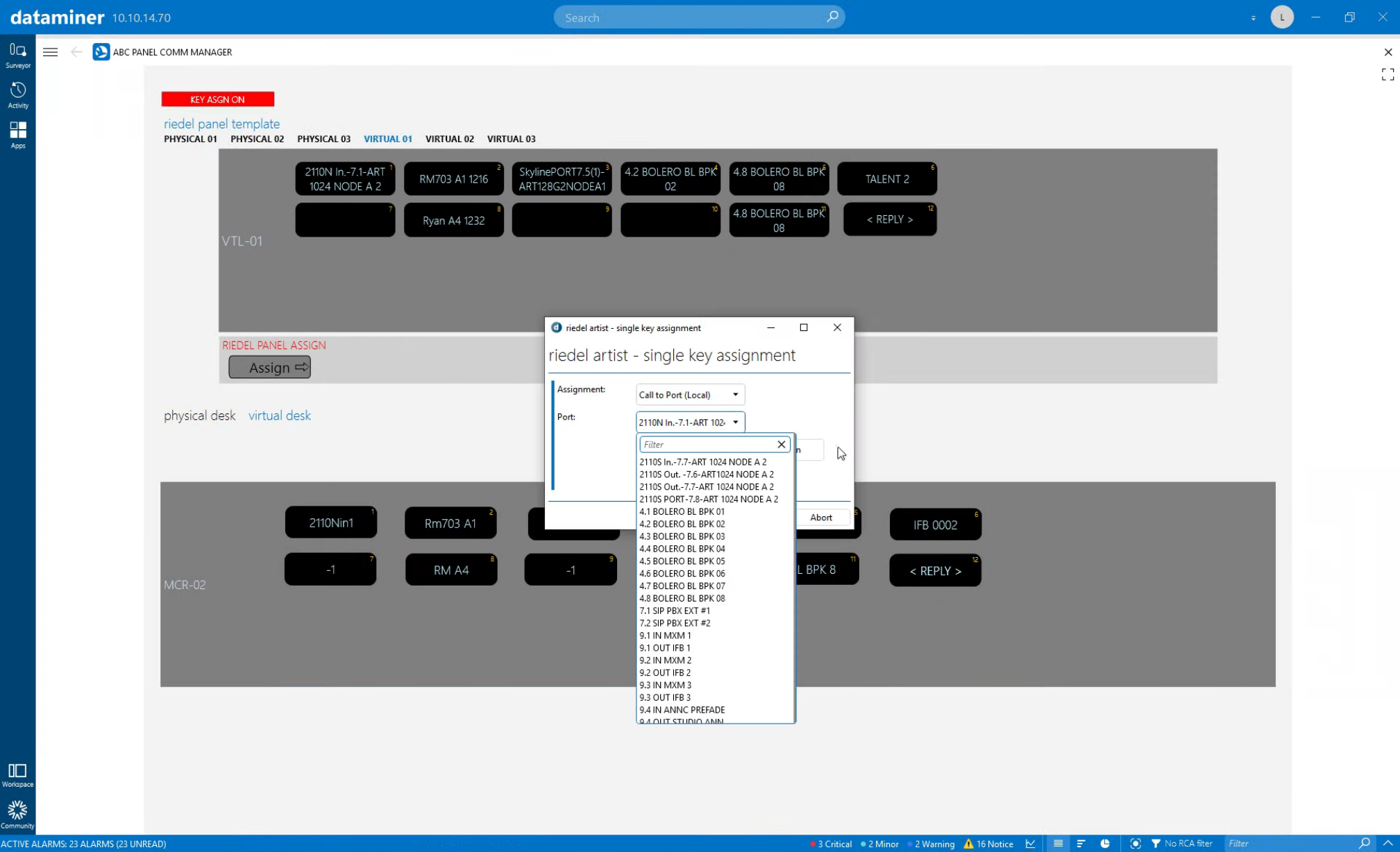Switch to alarm list view icon

1058,844
